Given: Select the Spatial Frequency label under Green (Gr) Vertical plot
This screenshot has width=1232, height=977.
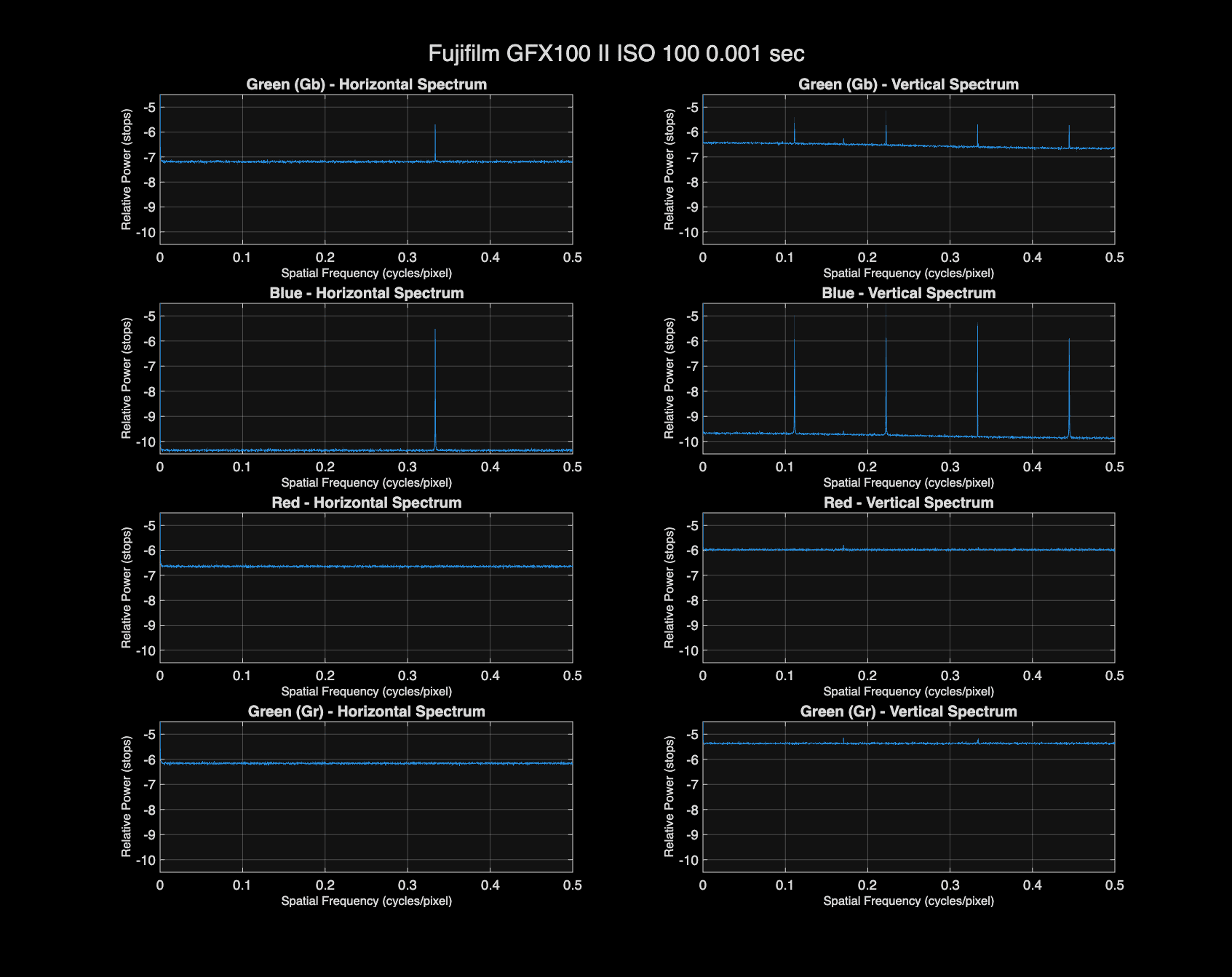Looking at the screenshot, I should tap(908, 901).
